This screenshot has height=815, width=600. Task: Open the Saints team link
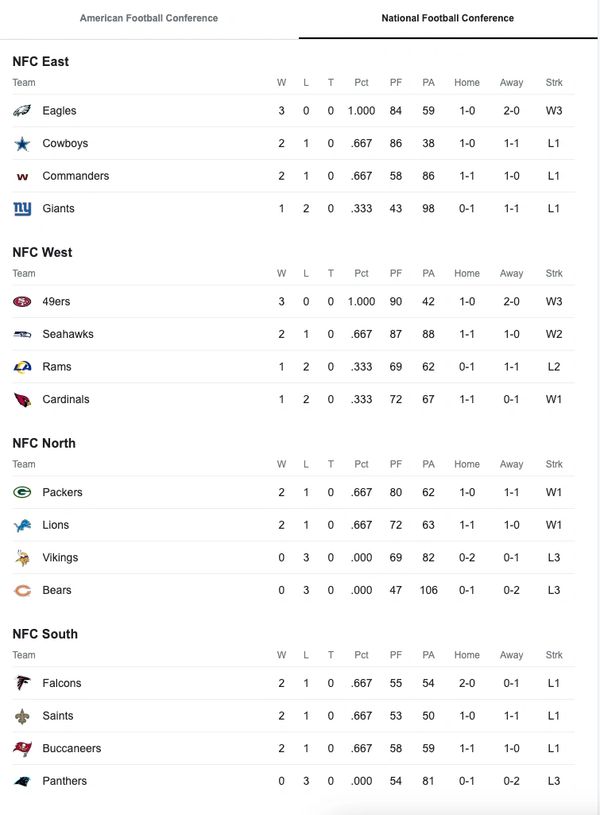[58, 716]
